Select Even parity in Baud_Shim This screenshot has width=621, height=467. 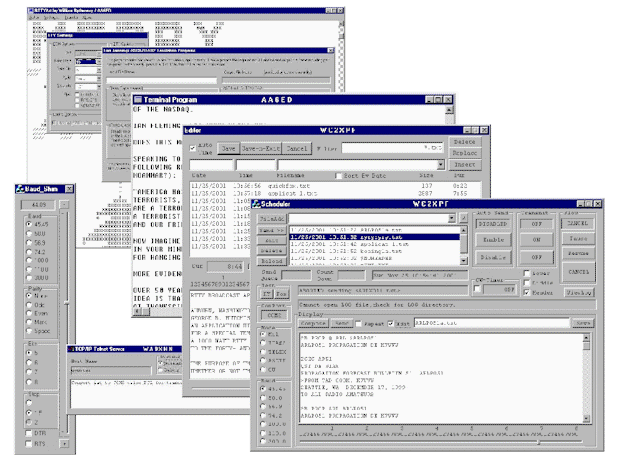(29, 313)
